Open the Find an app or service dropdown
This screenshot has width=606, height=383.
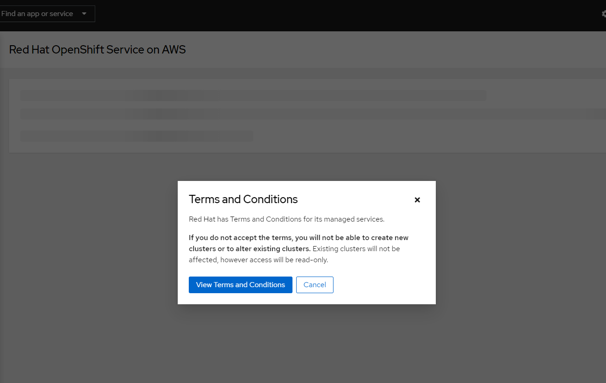pos(46,14)
